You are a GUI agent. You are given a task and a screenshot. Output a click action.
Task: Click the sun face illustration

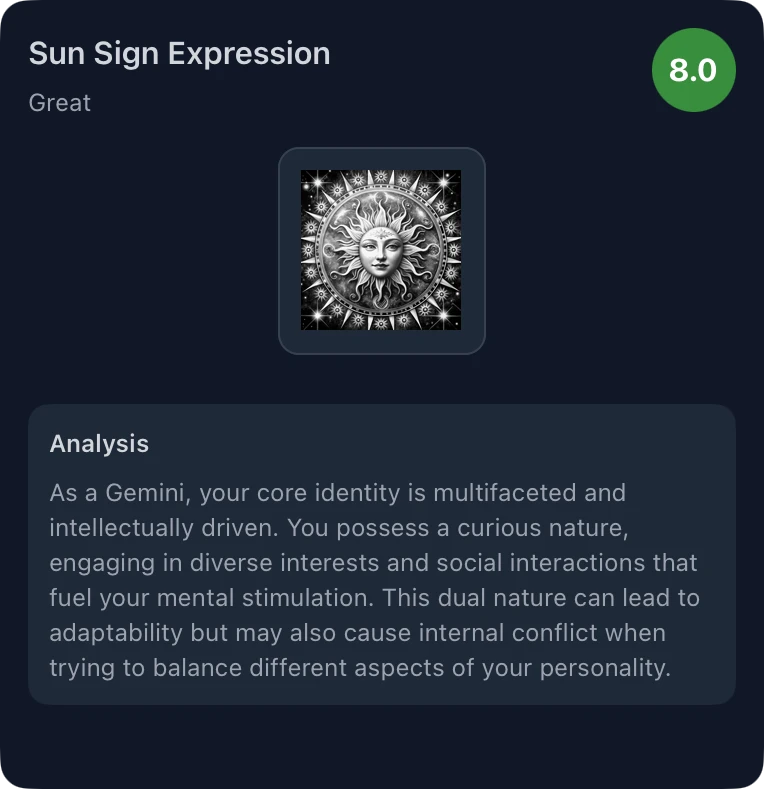click(x=381, y=250)
